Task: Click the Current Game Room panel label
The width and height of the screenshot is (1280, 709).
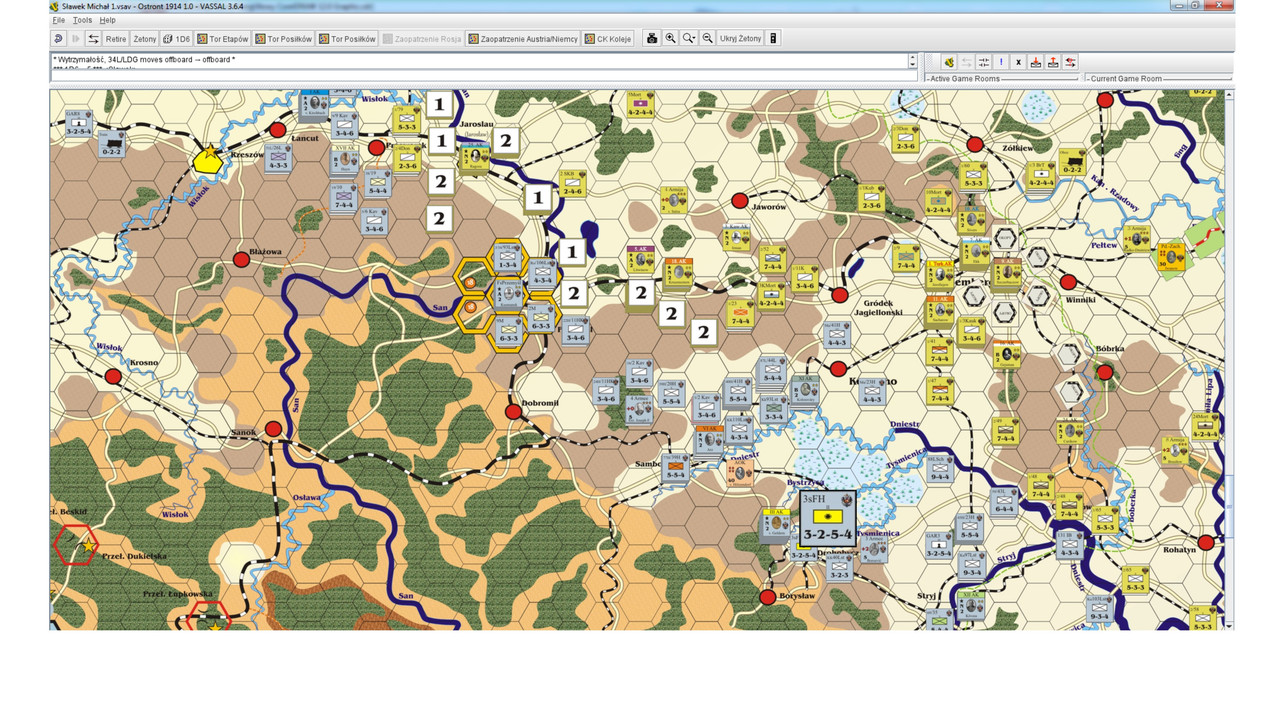Action: click(x=1126, y=79)
